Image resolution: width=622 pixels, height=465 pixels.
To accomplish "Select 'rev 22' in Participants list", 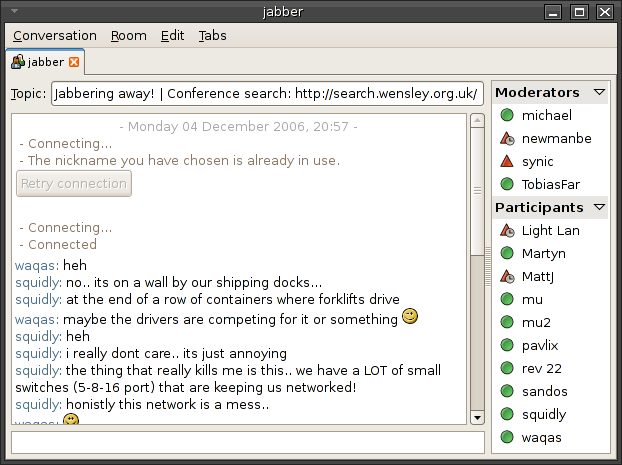I will pyautogui.click(x=550, y=368).
